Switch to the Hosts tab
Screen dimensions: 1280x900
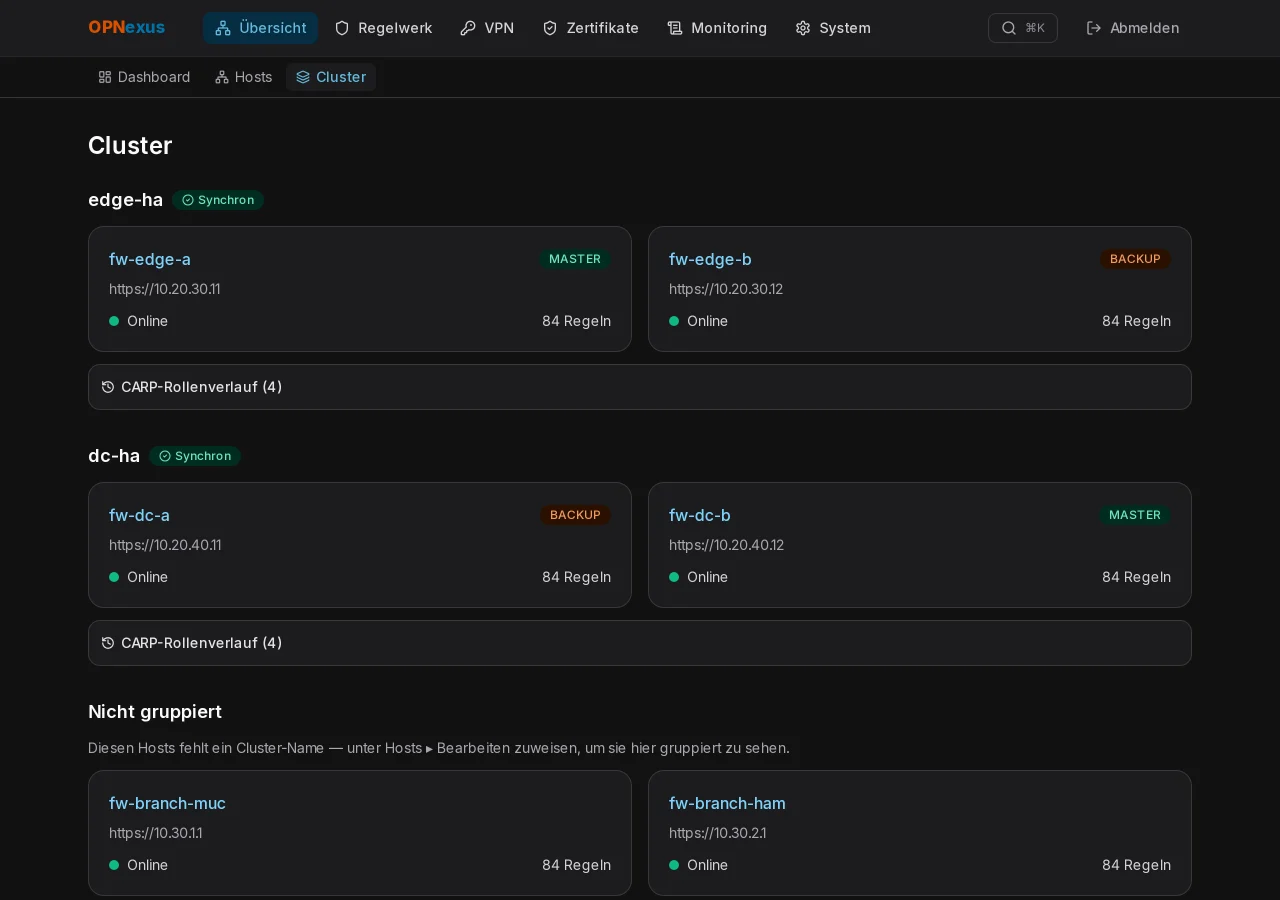click(x=243, y=77)
